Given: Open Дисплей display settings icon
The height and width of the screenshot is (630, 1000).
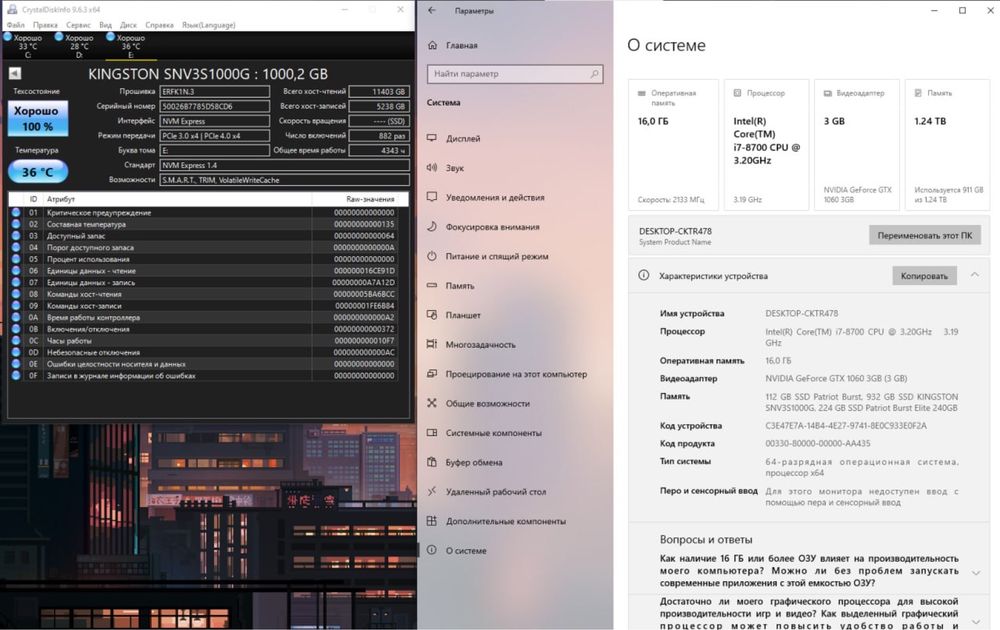Looking at the screenshot, I should pos(432,138).
